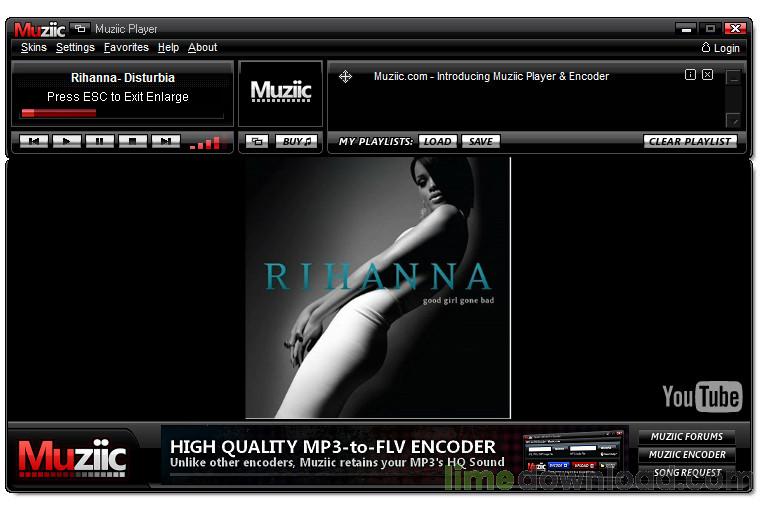Open the Help menu
The width and height of the screenshot is (762, 509).
click(x=168, y=48)
